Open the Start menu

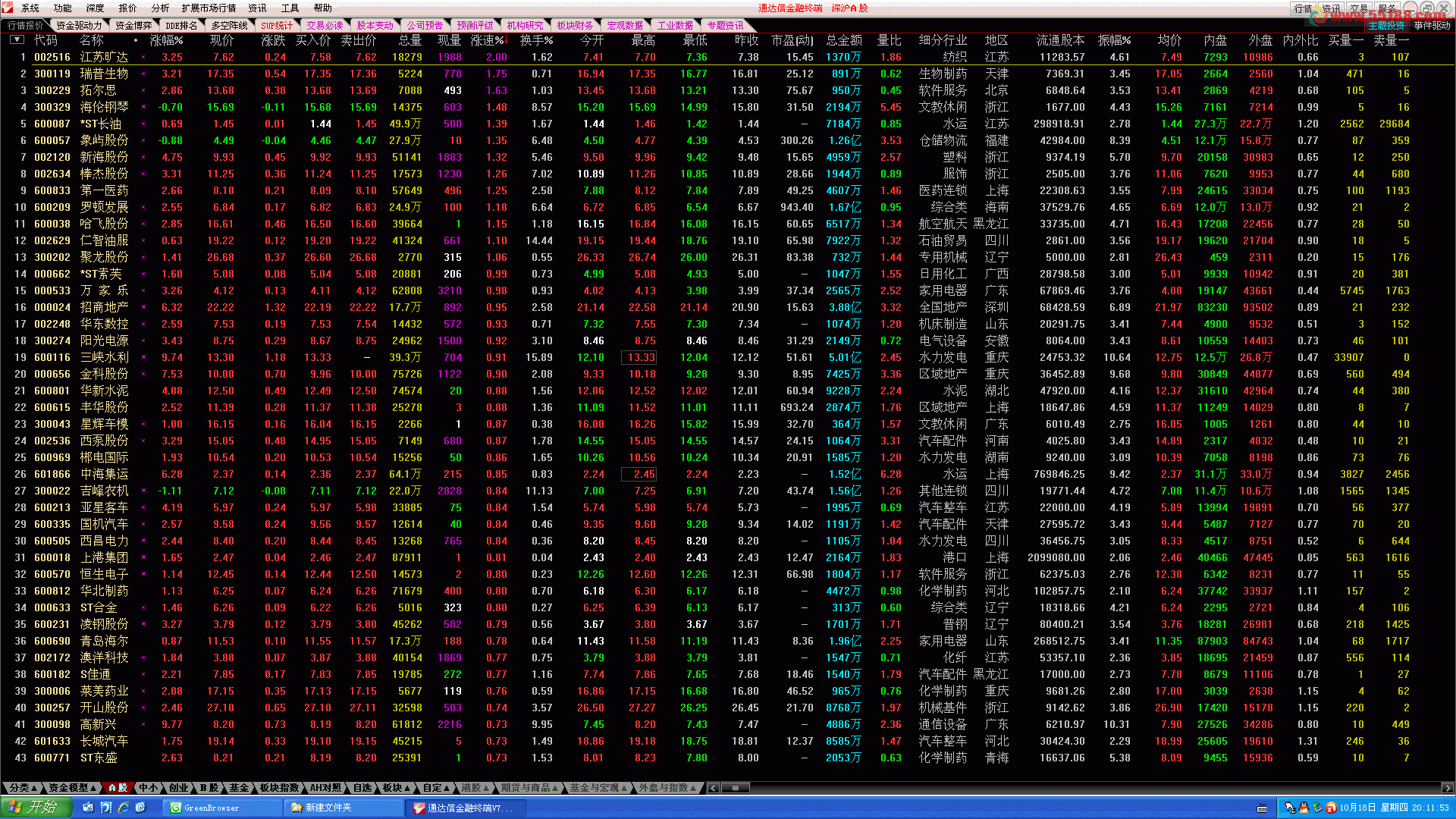tap(36, 807)
